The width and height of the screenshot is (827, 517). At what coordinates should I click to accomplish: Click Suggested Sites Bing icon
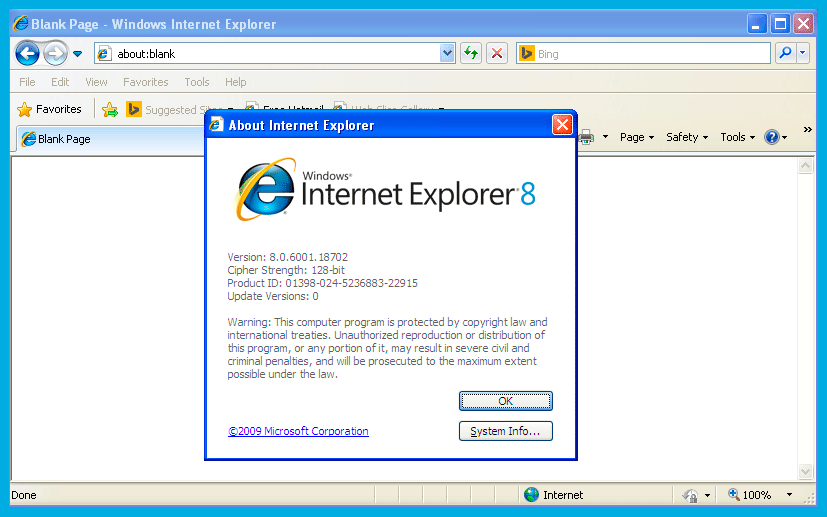pyautogui.click(x=133, y=109)
